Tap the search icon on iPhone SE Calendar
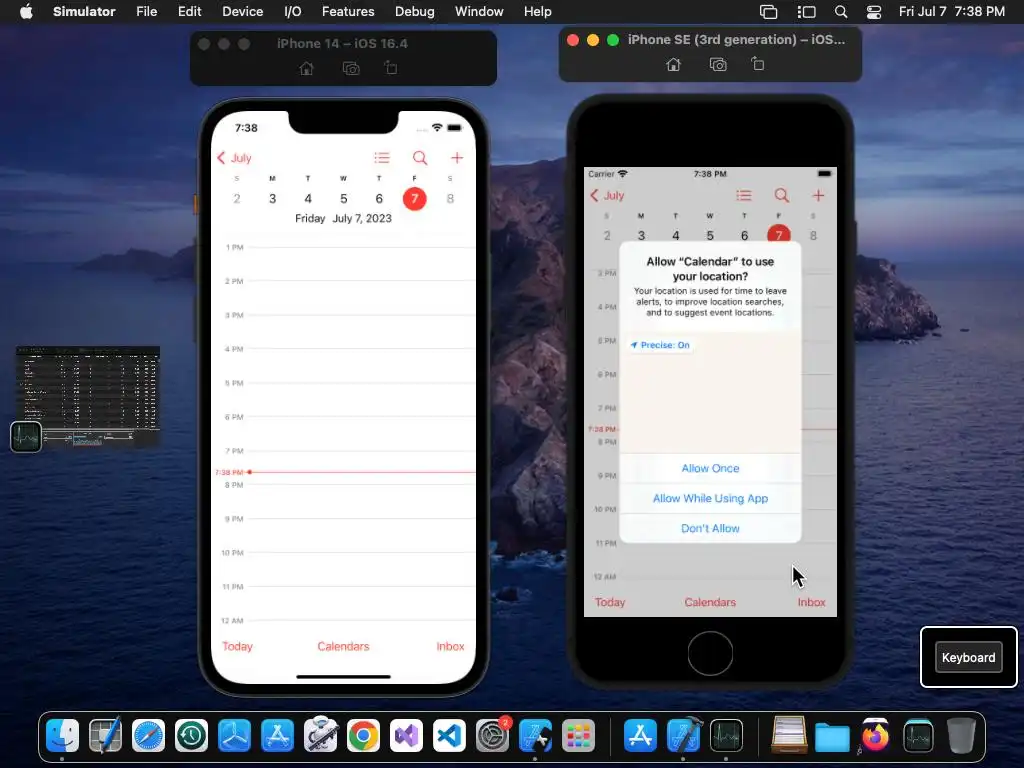The height and width of the screenshot is (768, 1024). point(782,195)
